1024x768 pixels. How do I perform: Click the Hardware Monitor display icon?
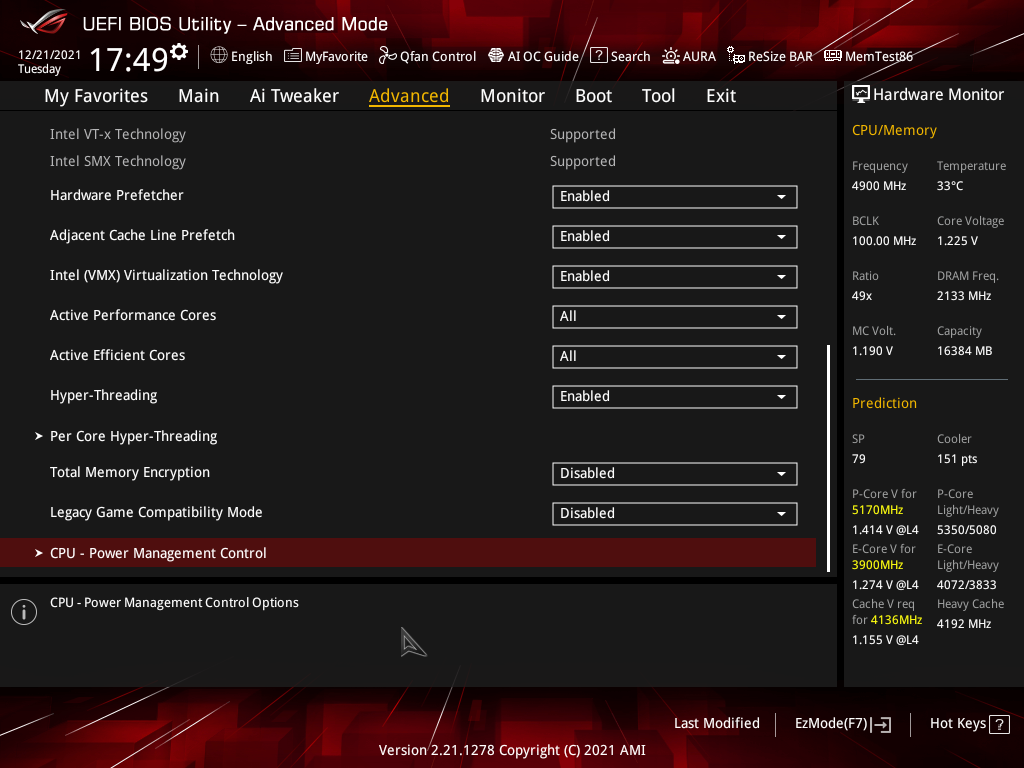[x=861, y=95]
